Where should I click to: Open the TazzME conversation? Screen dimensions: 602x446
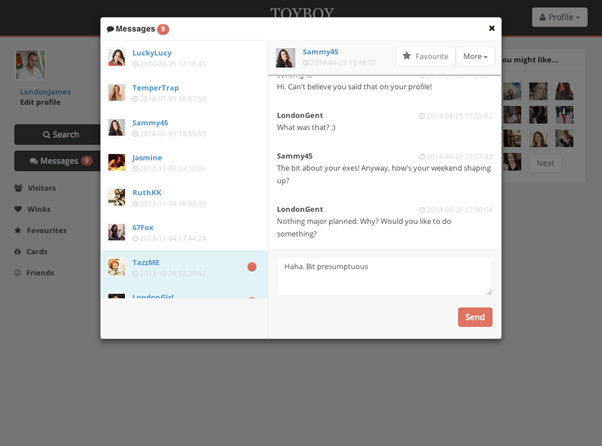pos(184,268)
